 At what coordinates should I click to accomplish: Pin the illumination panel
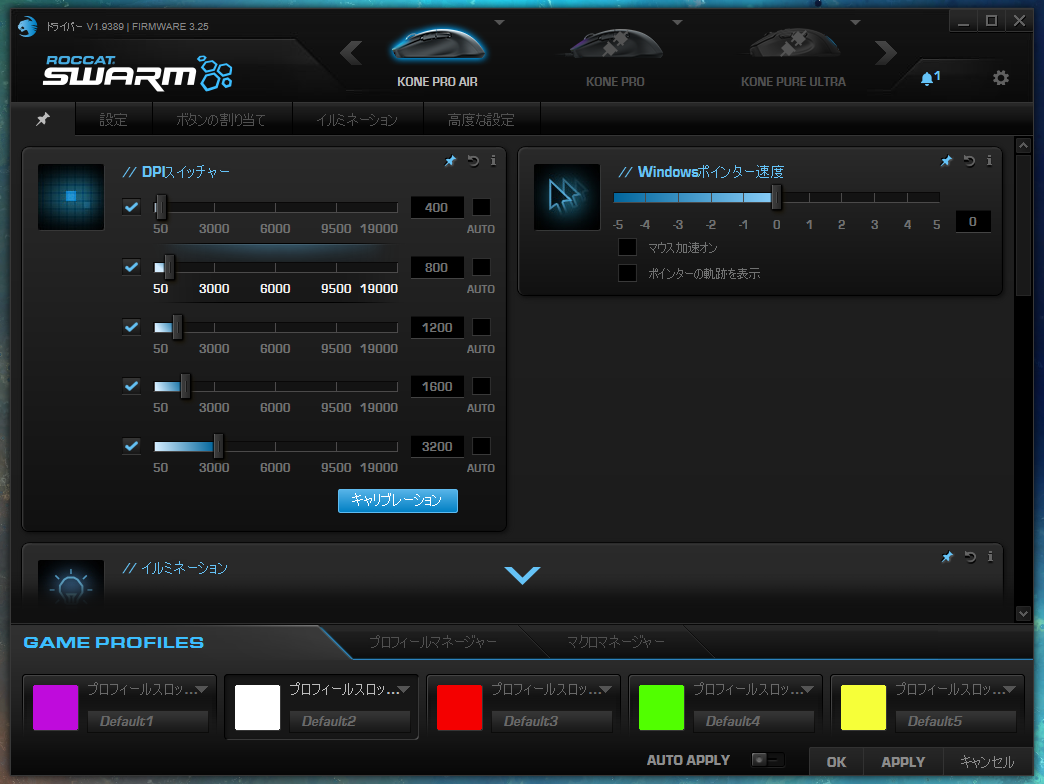point(947,556)
